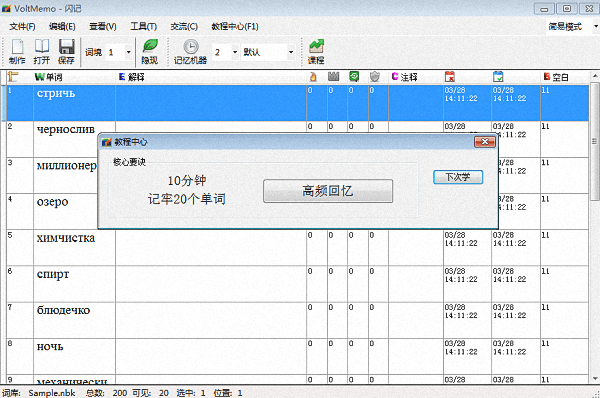The image size is (600, 398).
Task: Sort by the B 空白 column header
Action: (x=556, y=77)
